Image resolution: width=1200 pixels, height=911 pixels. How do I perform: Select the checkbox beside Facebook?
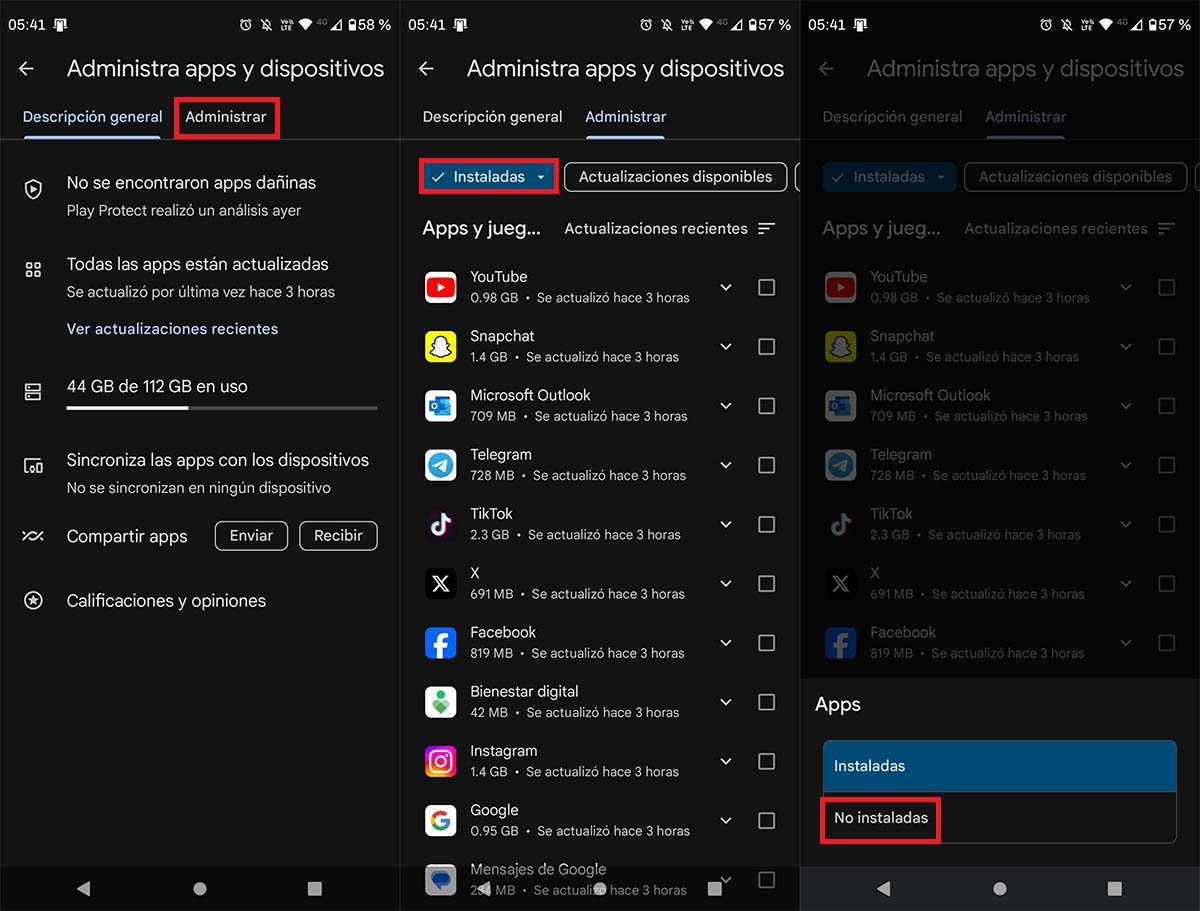pyautogui.click(x=767, y=643)
